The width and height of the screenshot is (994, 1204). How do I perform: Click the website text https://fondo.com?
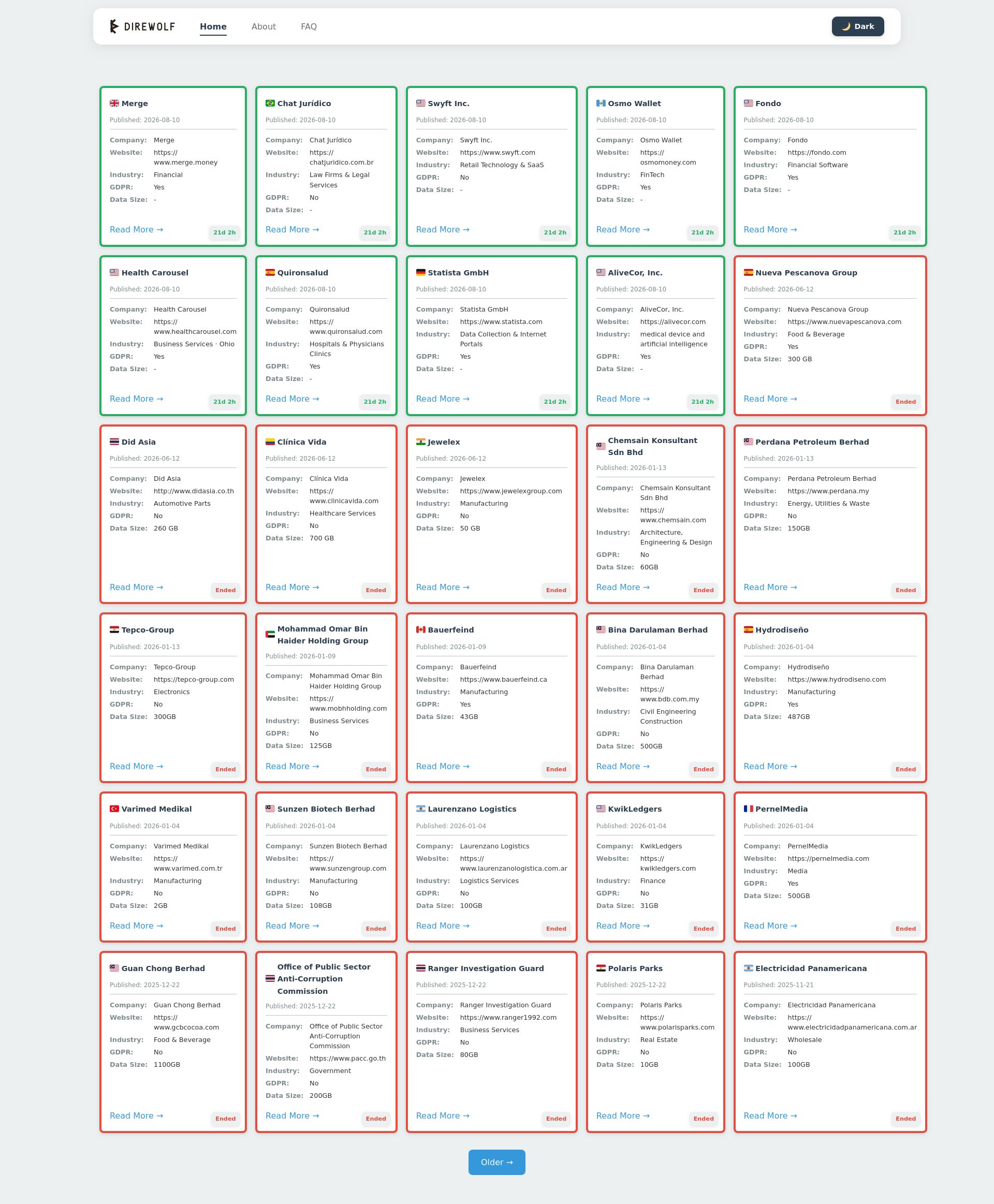816,153
